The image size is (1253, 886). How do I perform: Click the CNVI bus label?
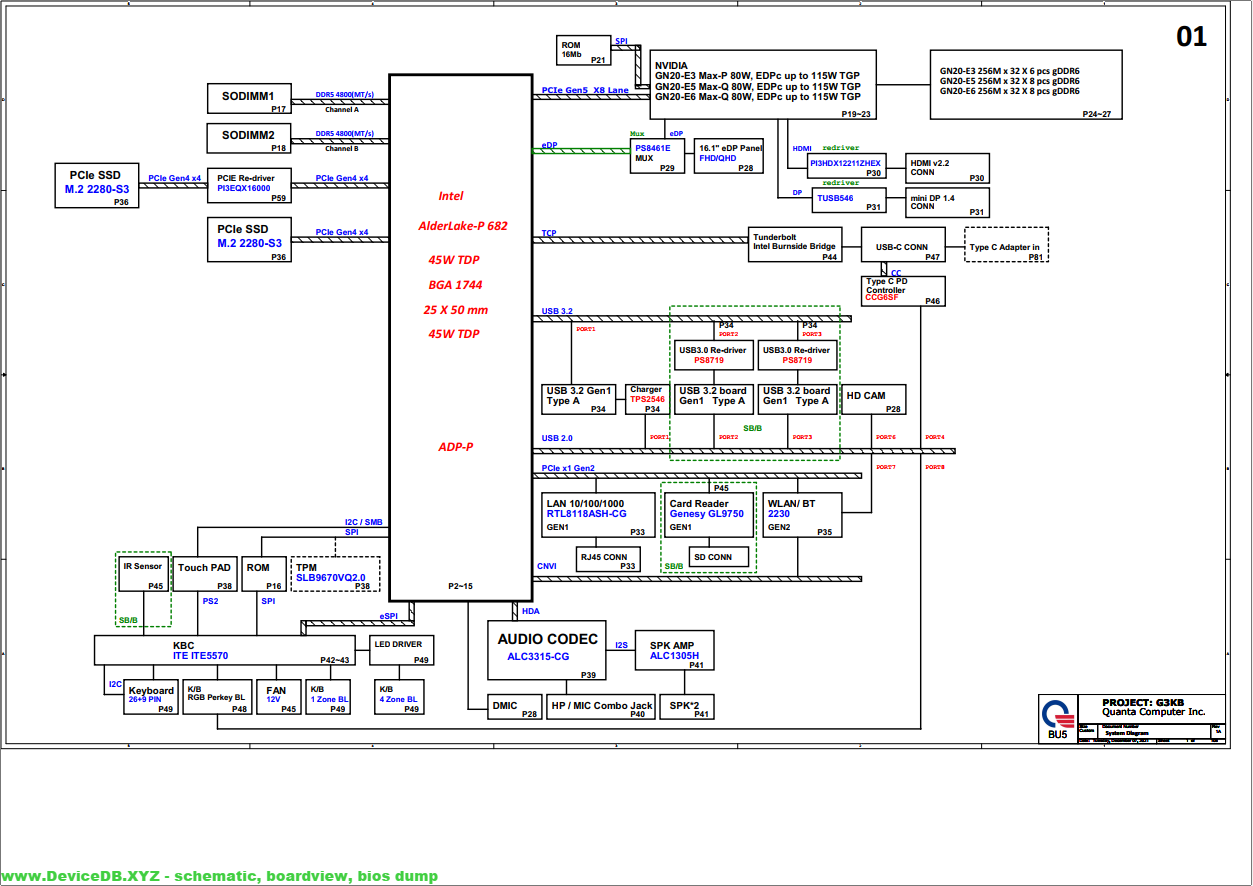[x=546, y=566]
